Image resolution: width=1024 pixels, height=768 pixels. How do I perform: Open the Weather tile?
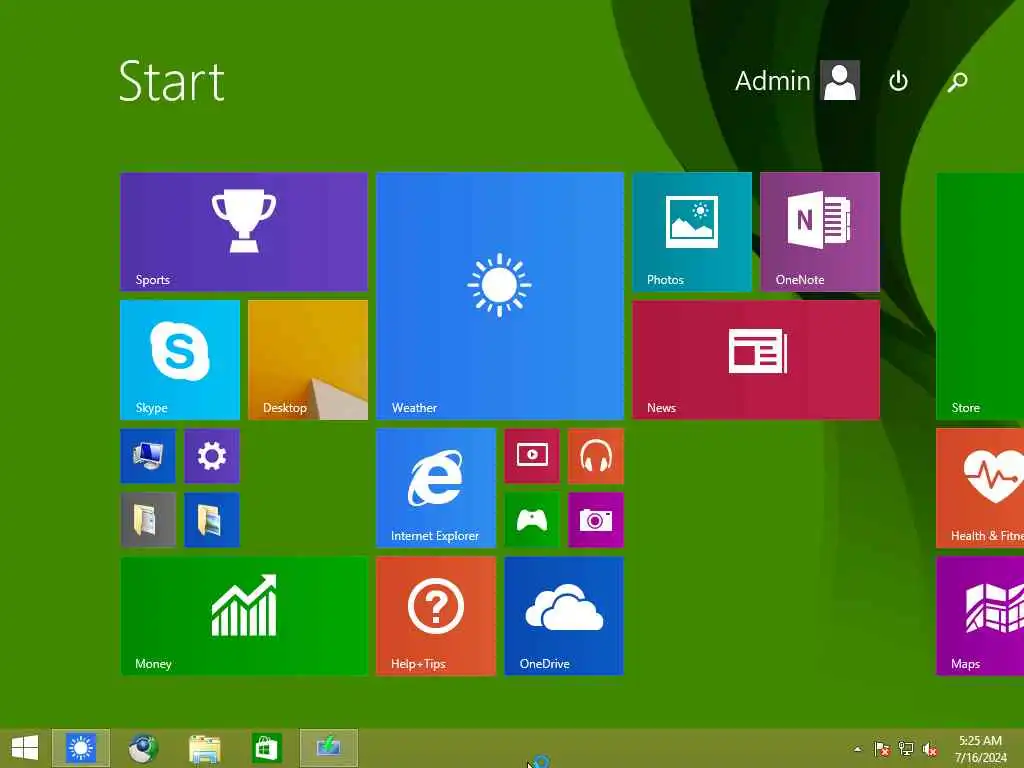(500, 296)
